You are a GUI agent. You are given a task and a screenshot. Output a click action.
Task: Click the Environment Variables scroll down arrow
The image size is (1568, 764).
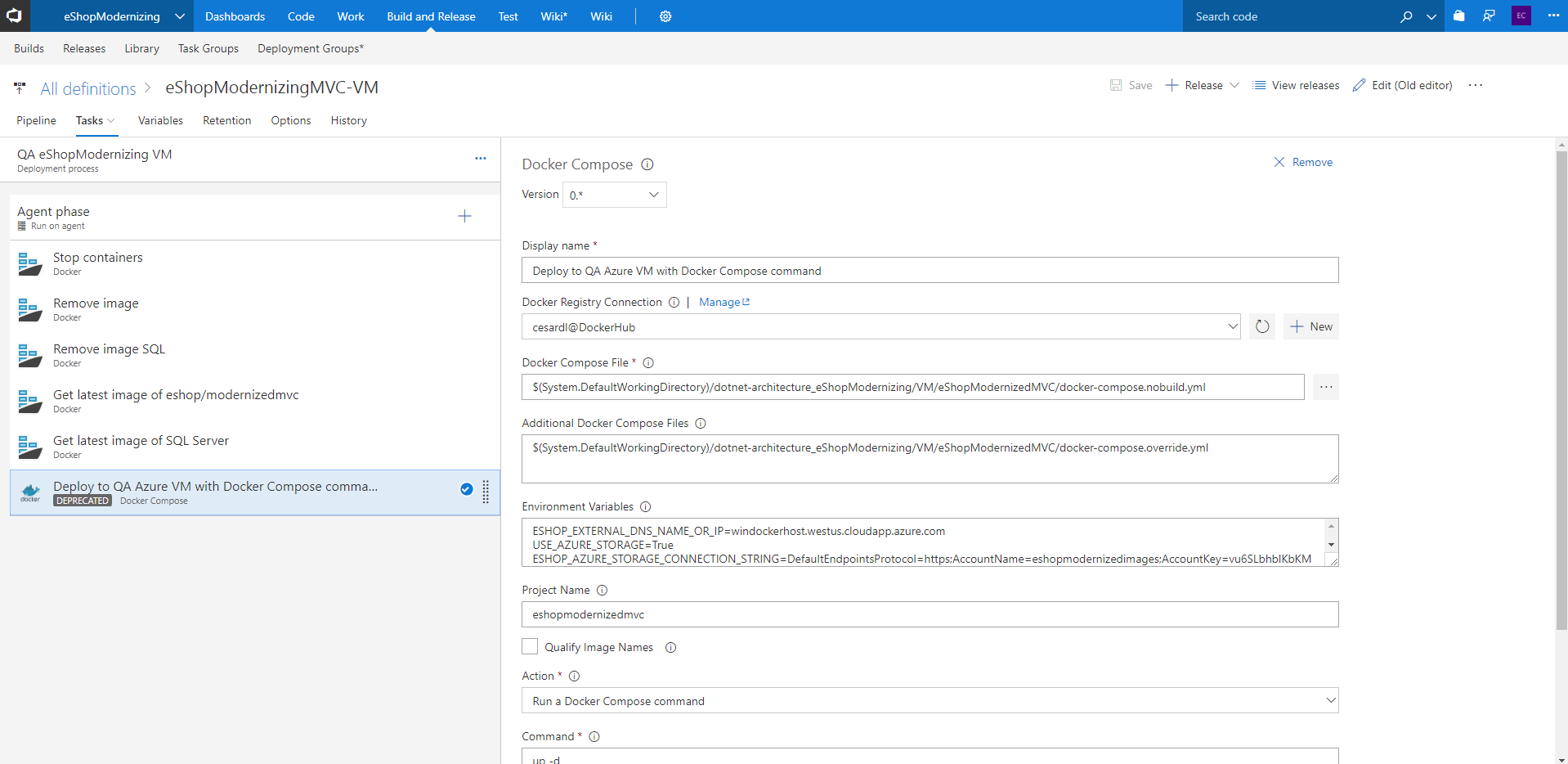(1331, 545)
